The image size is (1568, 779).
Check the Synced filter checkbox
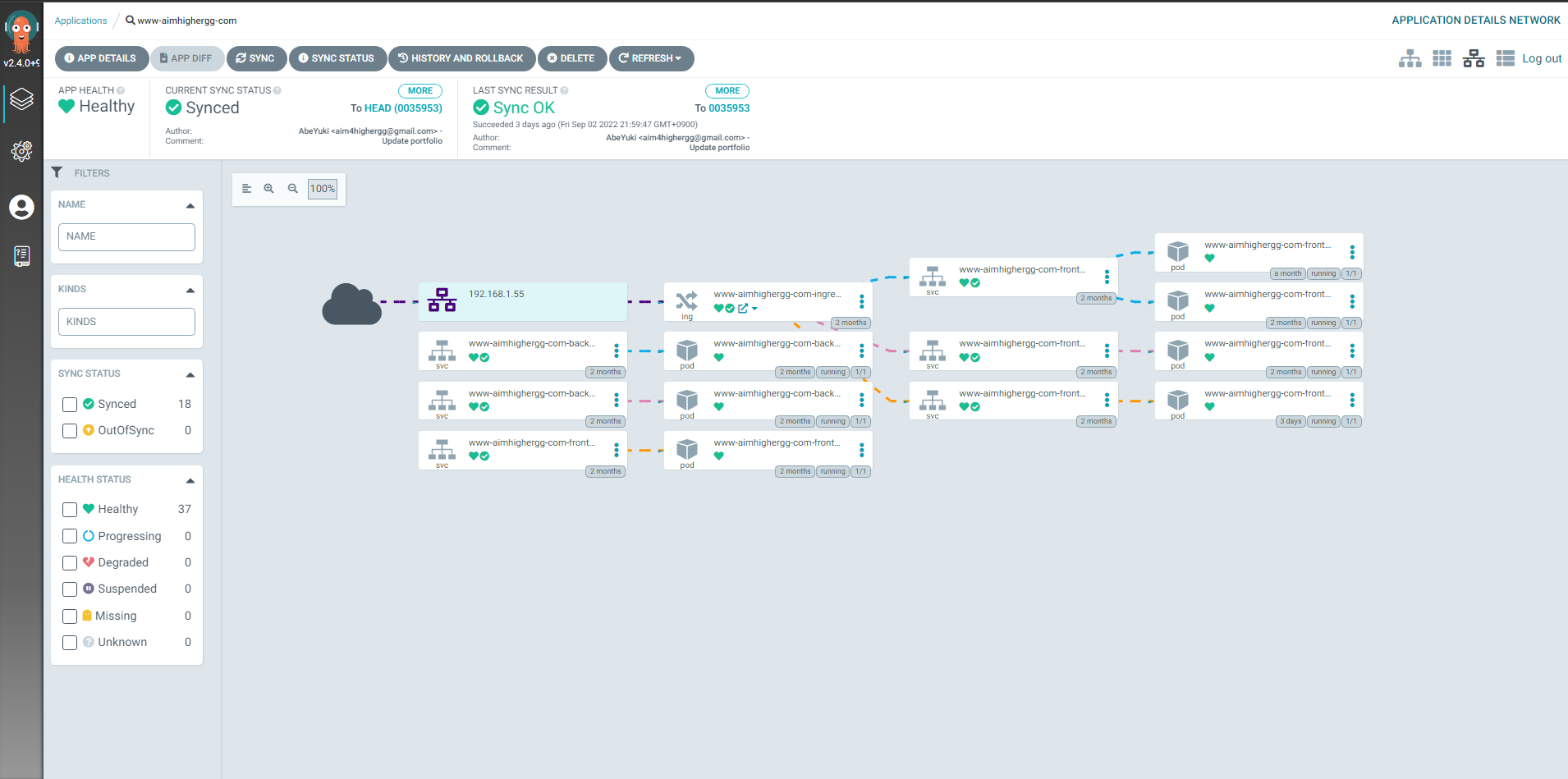click(70, 405)
